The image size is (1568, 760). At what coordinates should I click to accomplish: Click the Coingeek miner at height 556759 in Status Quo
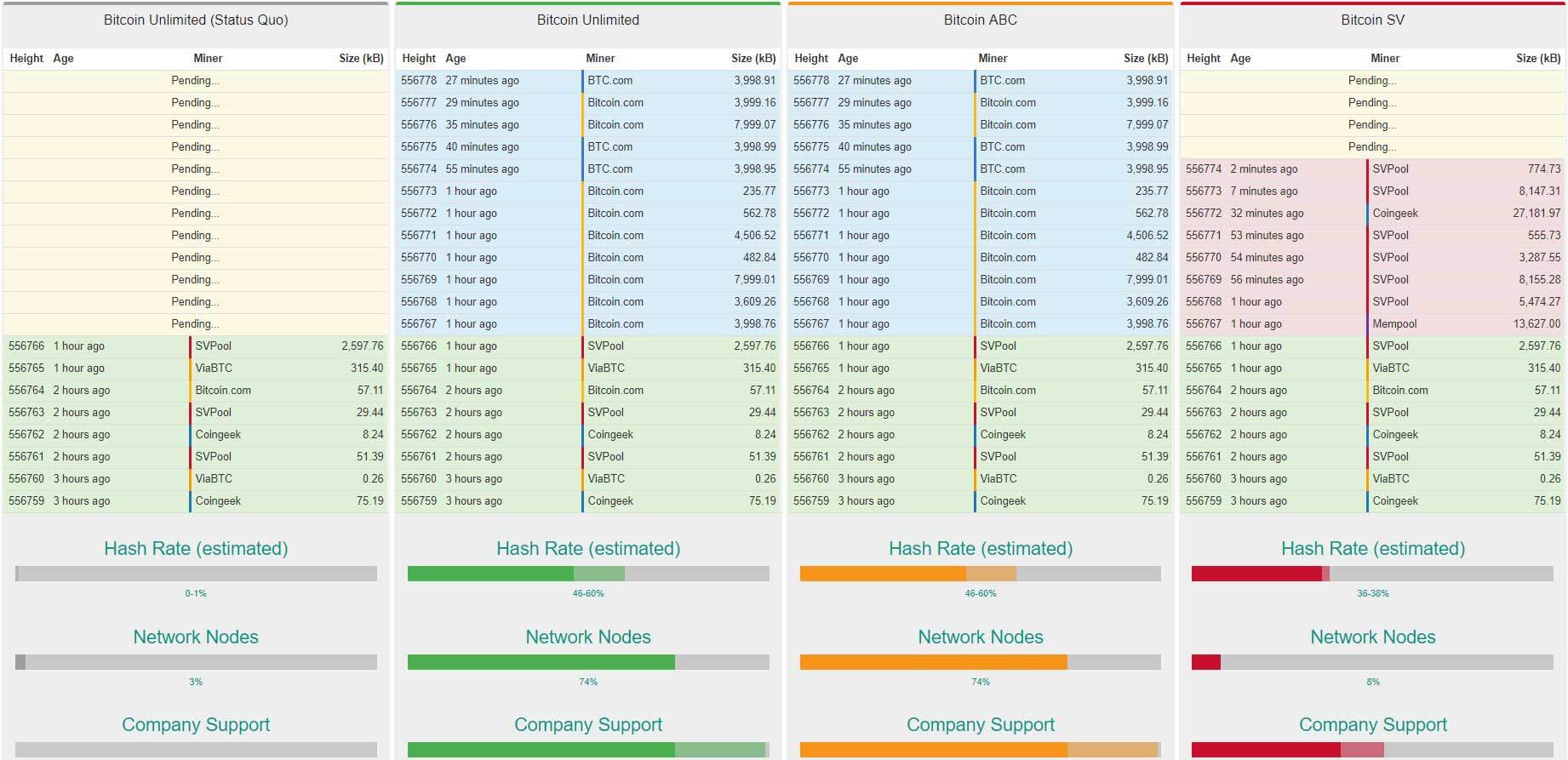[x=218, y=500]
